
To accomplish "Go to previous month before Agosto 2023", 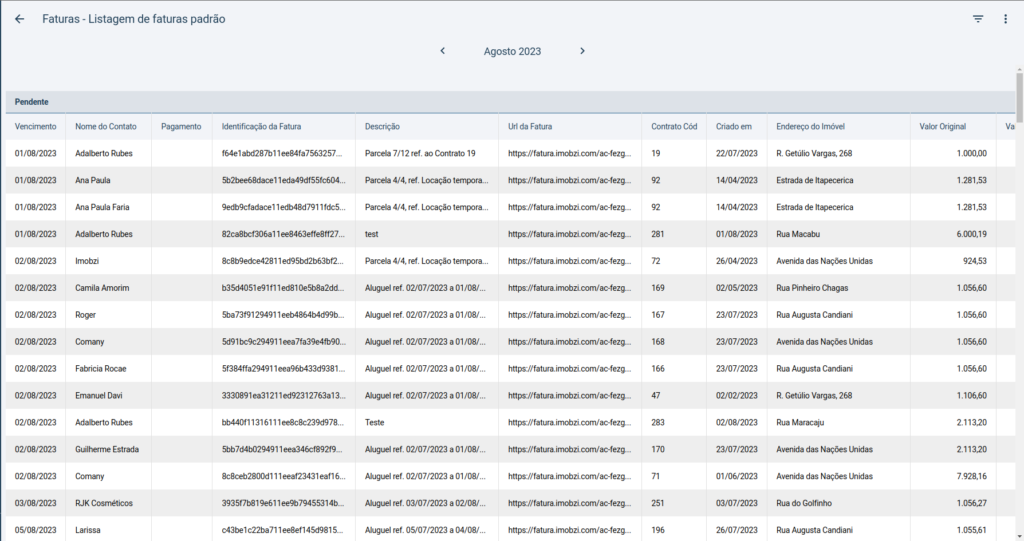I will pyautogui.click(x=443, y=51).
